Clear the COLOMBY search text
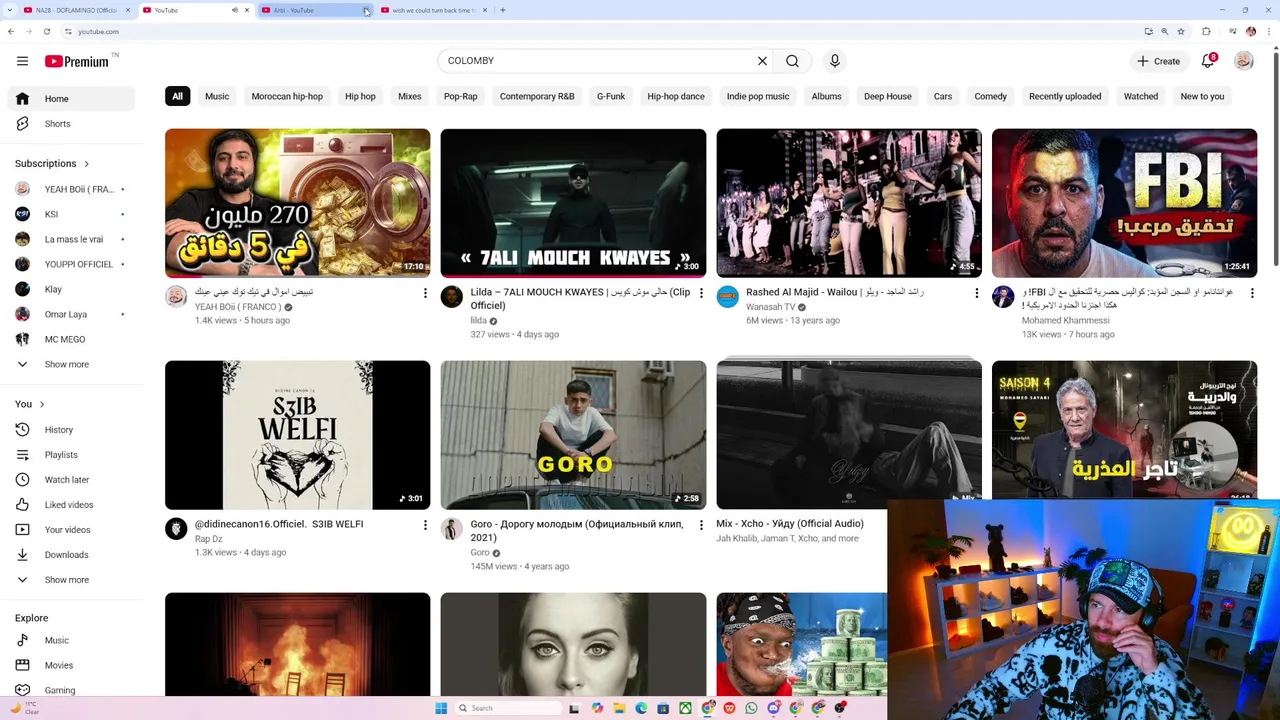The height and width of the screenshot is (720, 1280). [762, 61]
